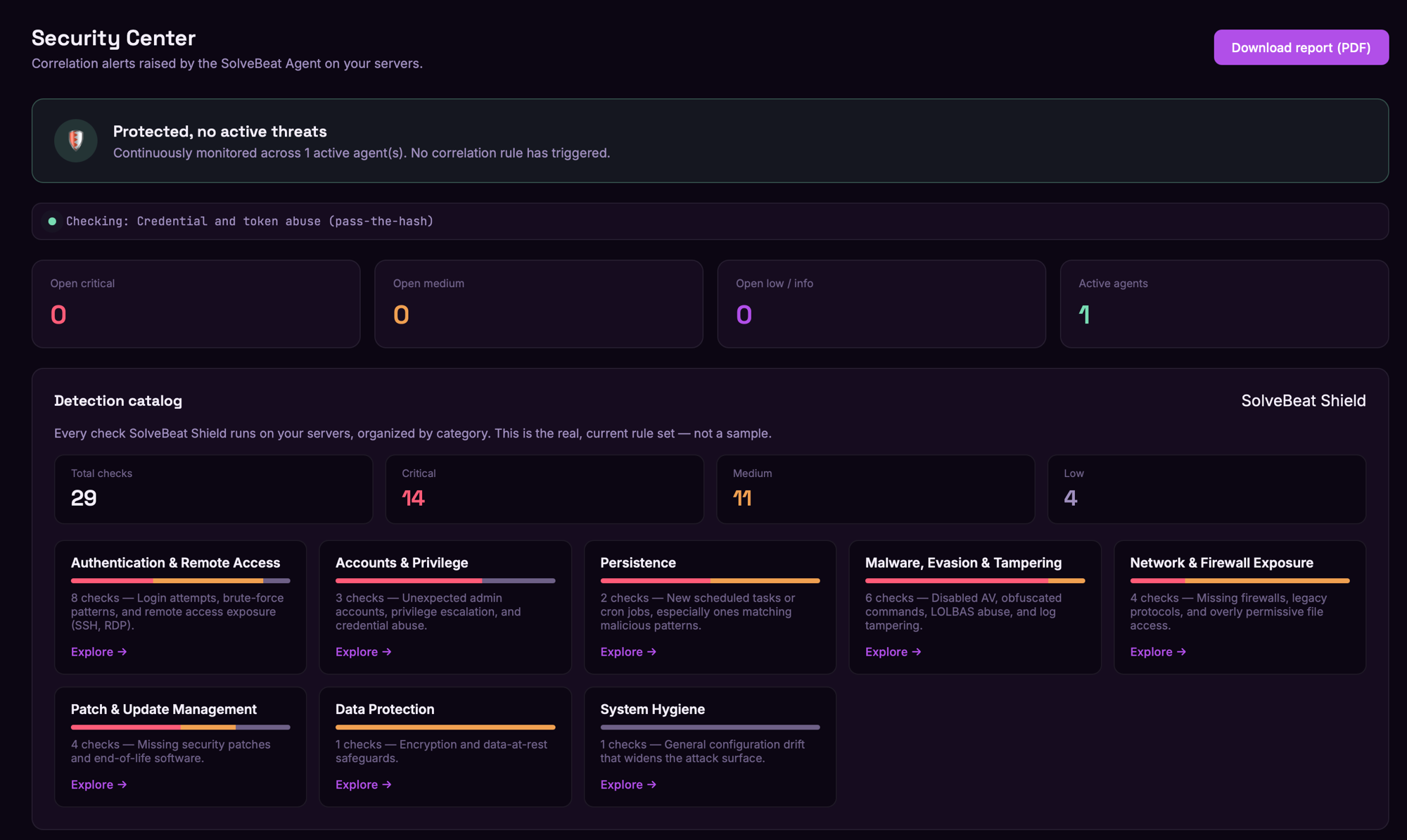Click the Patch & Update Management severity bar

point(181,727)
